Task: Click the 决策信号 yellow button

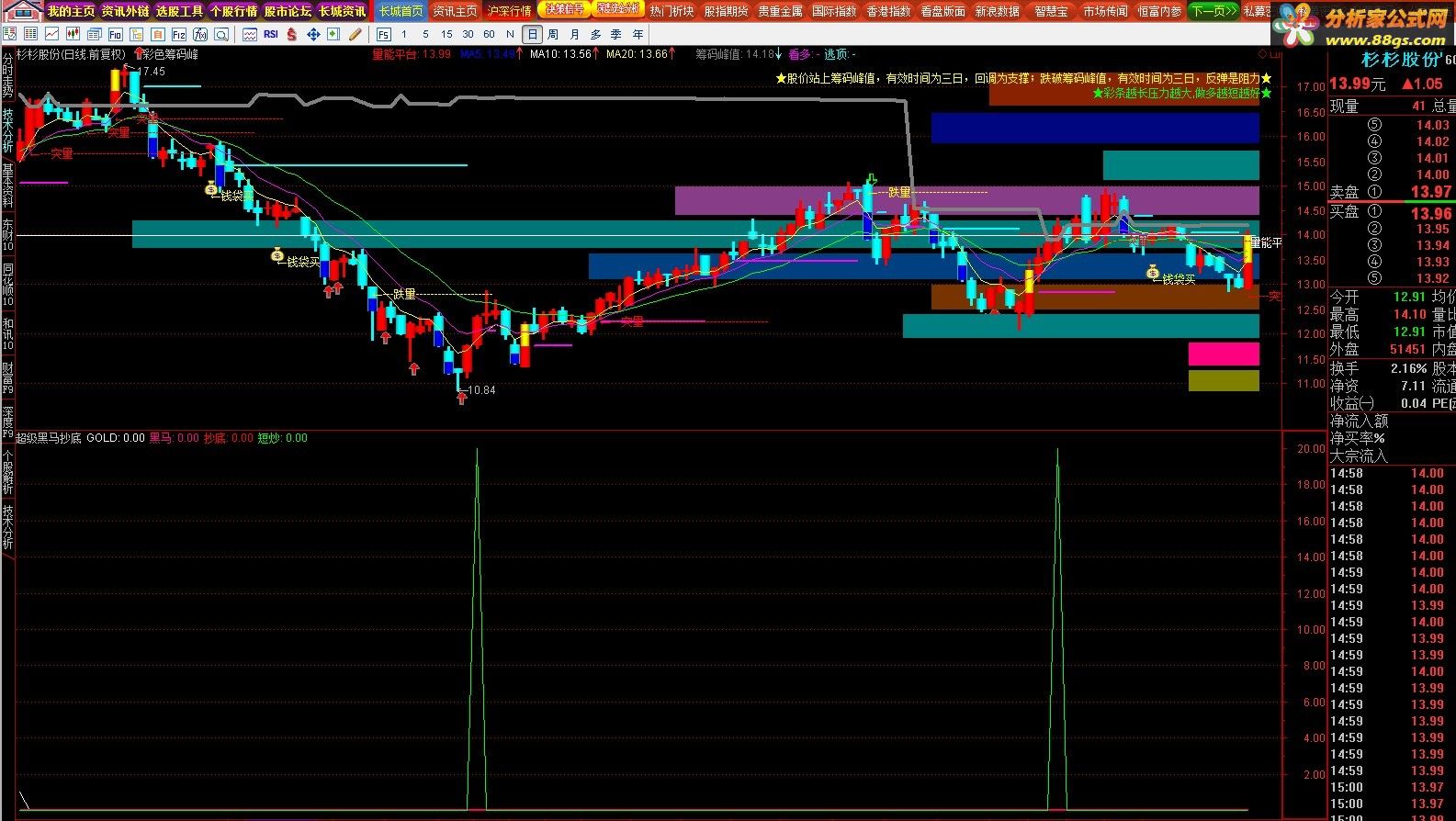Action: (x=564, y=9)
